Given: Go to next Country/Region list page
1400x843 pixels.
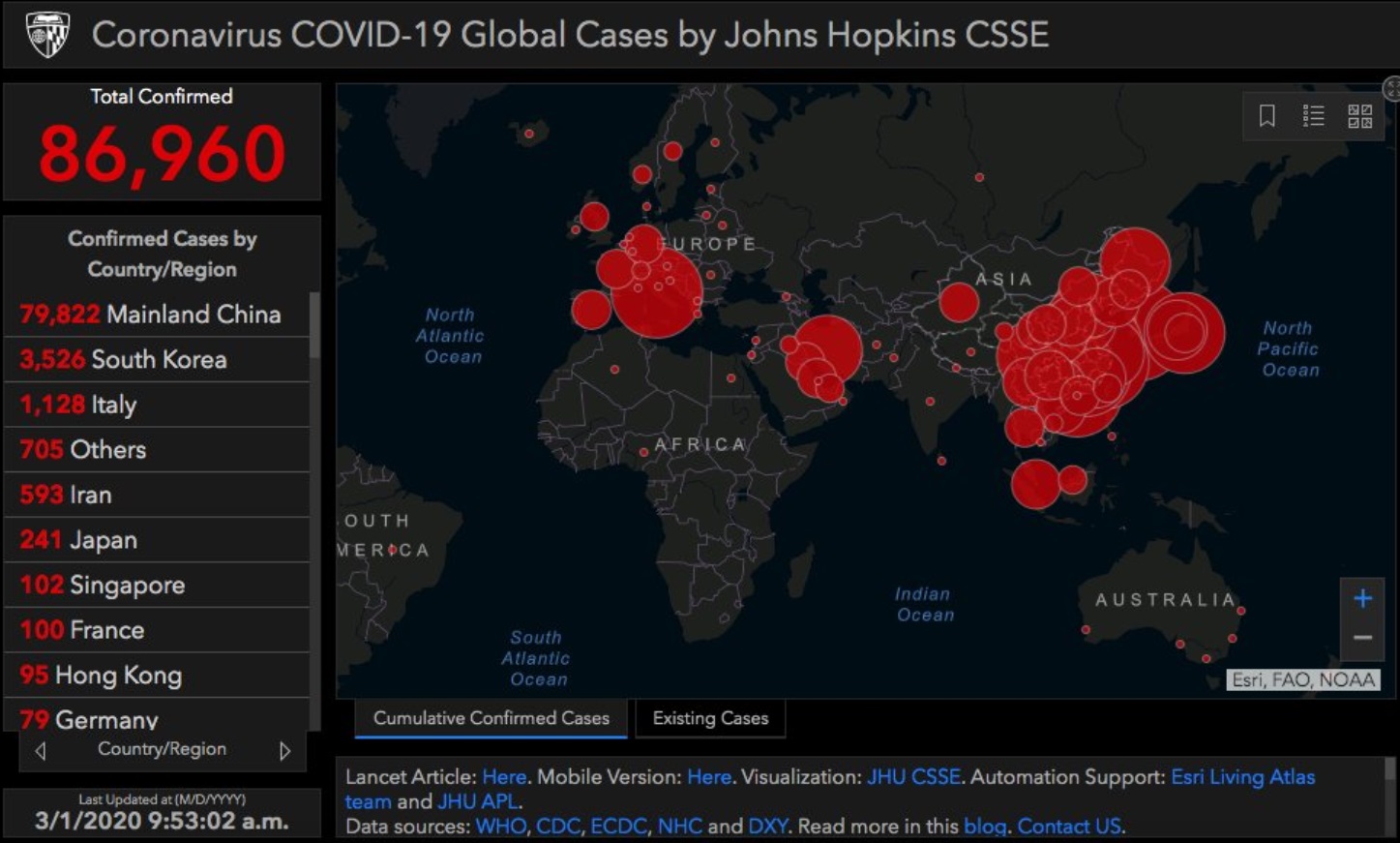Looking at the screenshot, I should [x=284, y=751].
